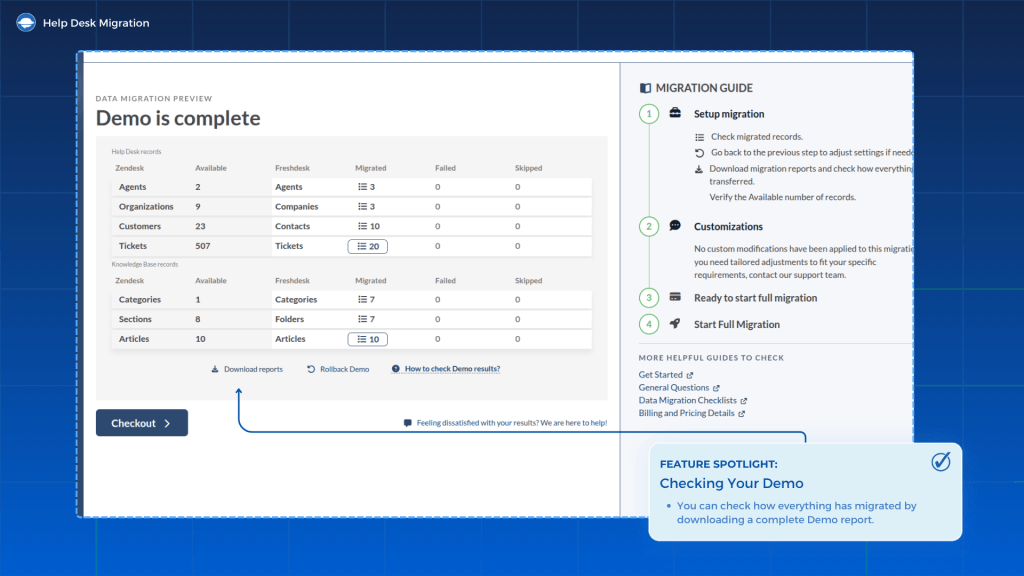
Task: Open the migrated Tickets list showing 20
Action: click(x=368, y=246)
